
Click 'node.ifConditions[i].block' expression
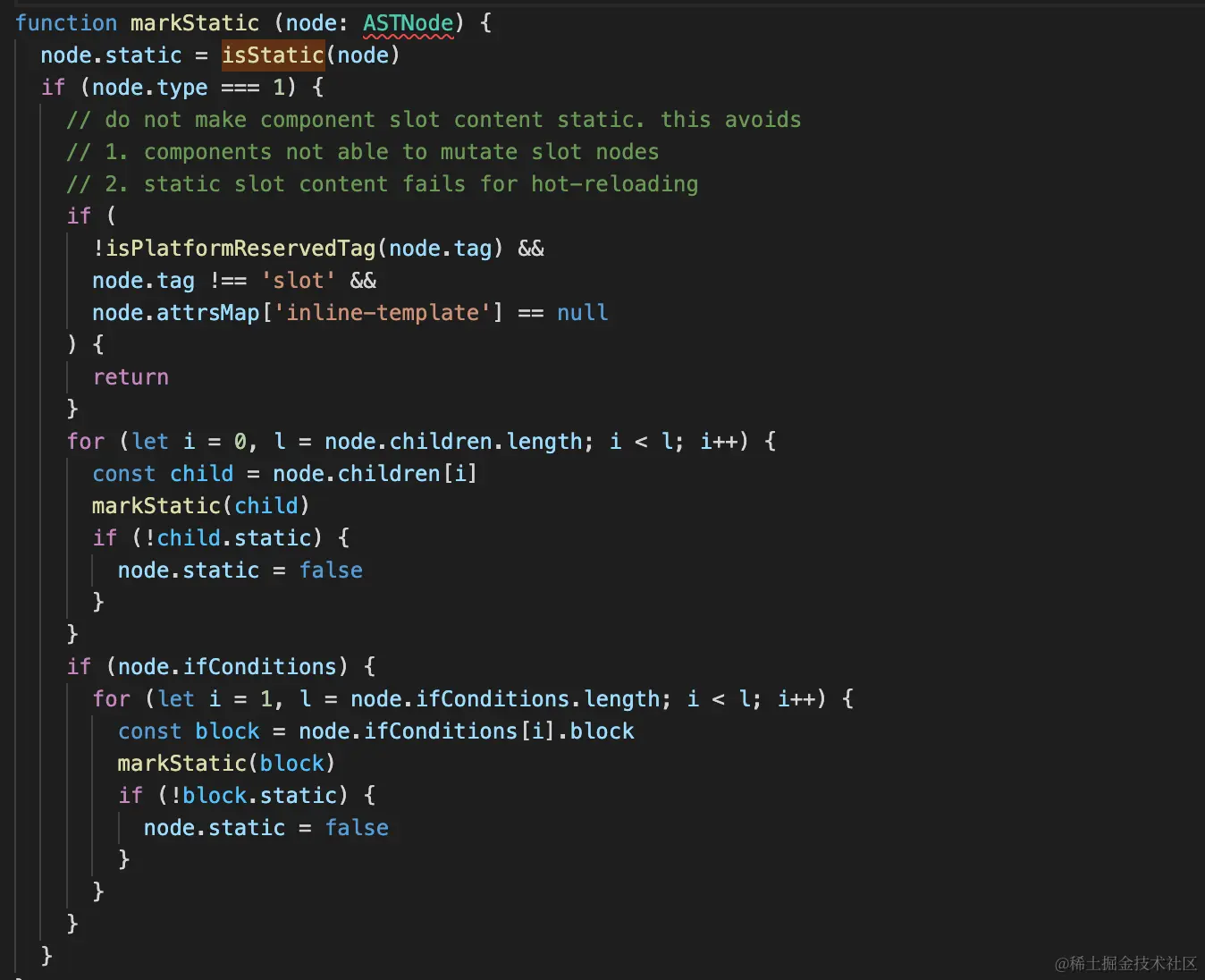click(467, 731)
